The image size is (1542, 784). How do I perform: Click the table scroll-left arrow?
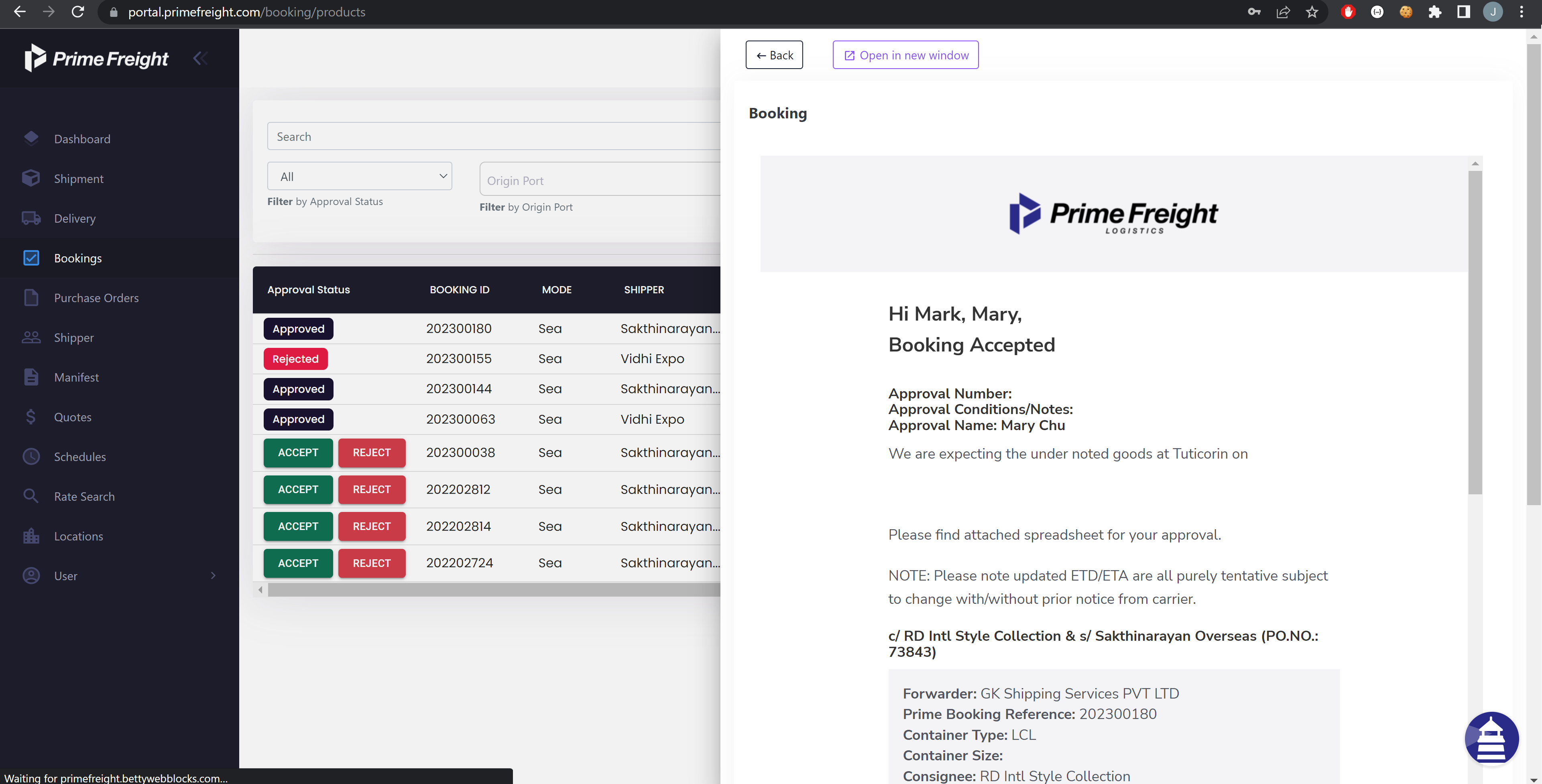click(260, 589)
